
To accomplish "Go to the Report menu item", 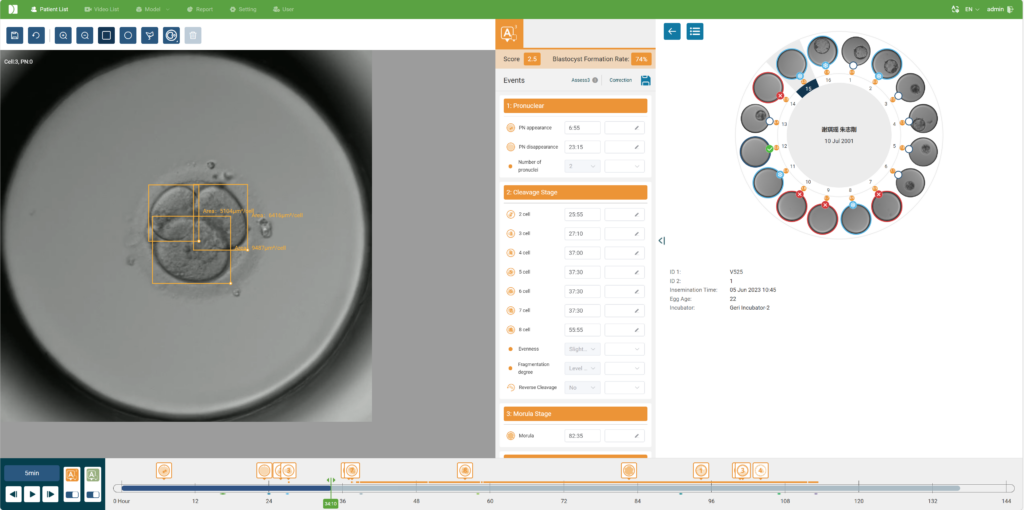I will tap(200, 9).
